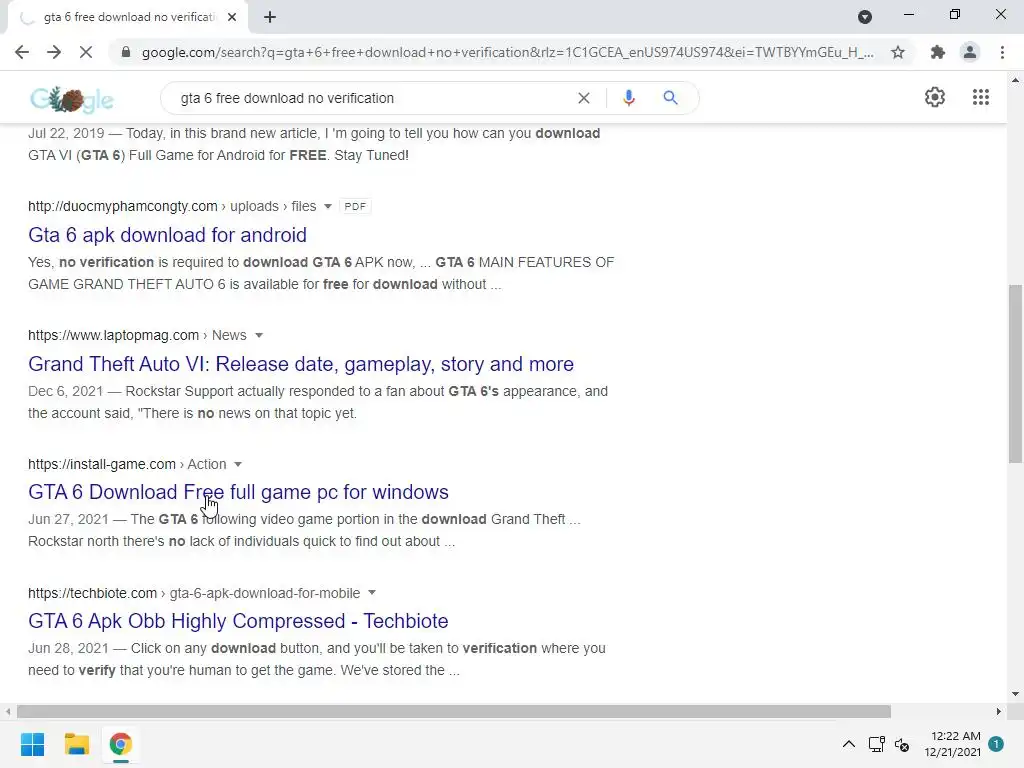The height and width of the screenshot is (768, 1024).
Task: Expand options for laptopmag.com result
Action: (259, 335)
